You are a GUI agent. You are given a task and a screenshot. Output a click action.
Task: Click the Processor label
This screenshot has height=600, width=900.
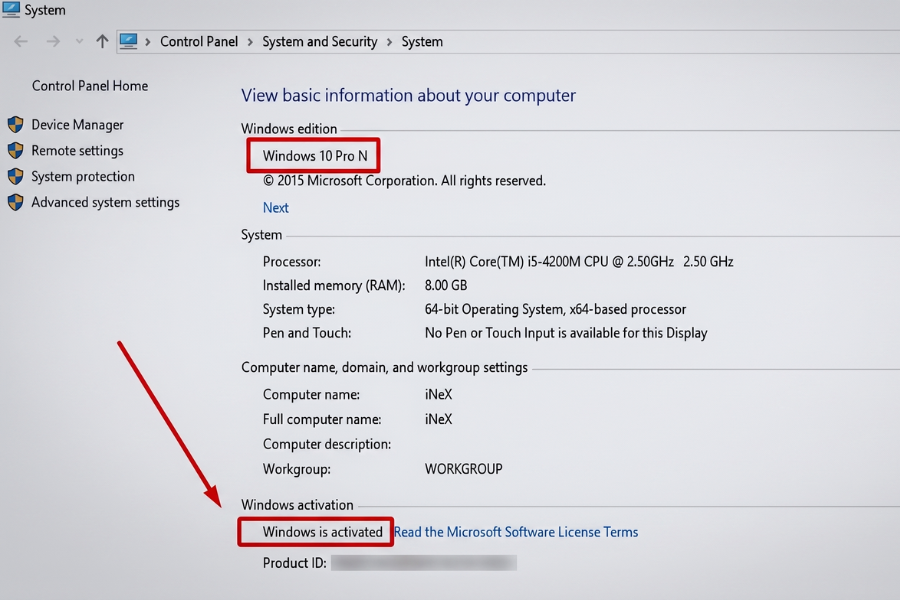click(x=292, y=262)
